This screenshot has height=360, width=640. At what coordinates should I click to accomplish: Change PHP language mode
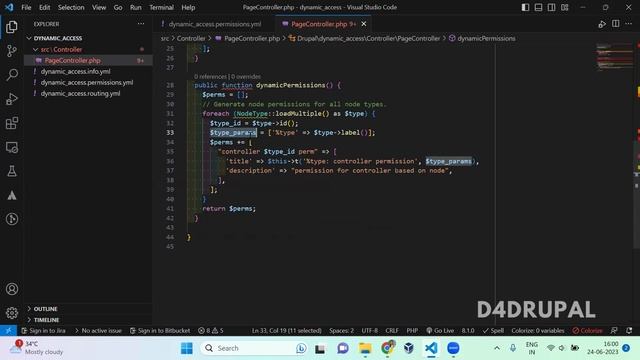pyautogui.click(x=412, y=331)
